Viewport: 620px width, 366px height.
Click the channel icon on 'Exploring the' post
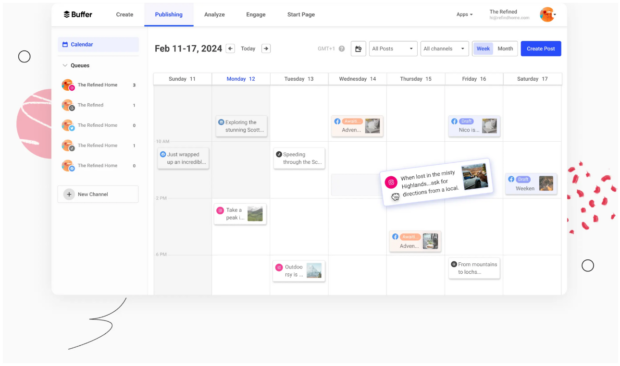pyautogui.click(x=221, y=122)
